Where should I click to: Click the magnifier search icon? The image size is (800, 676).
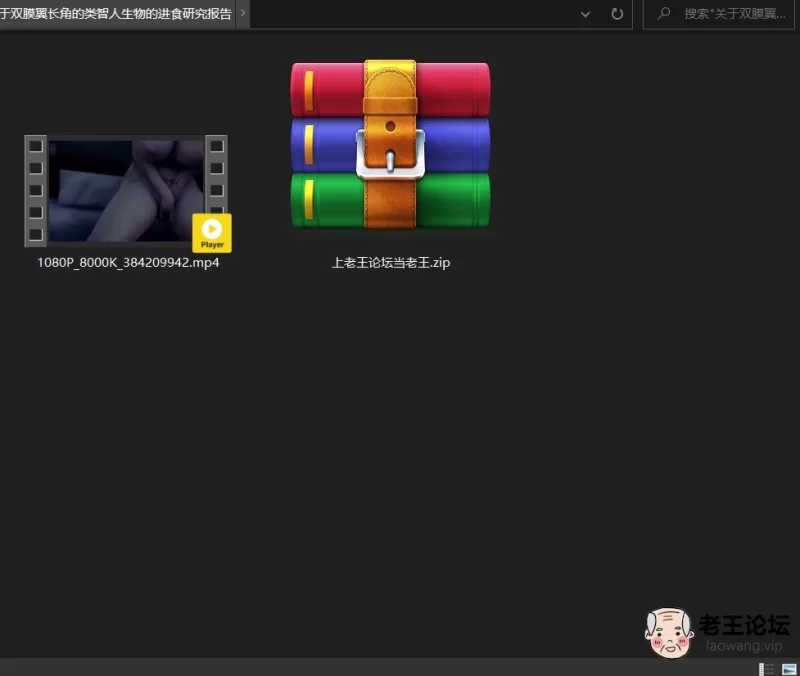click(x=664, y=14)
